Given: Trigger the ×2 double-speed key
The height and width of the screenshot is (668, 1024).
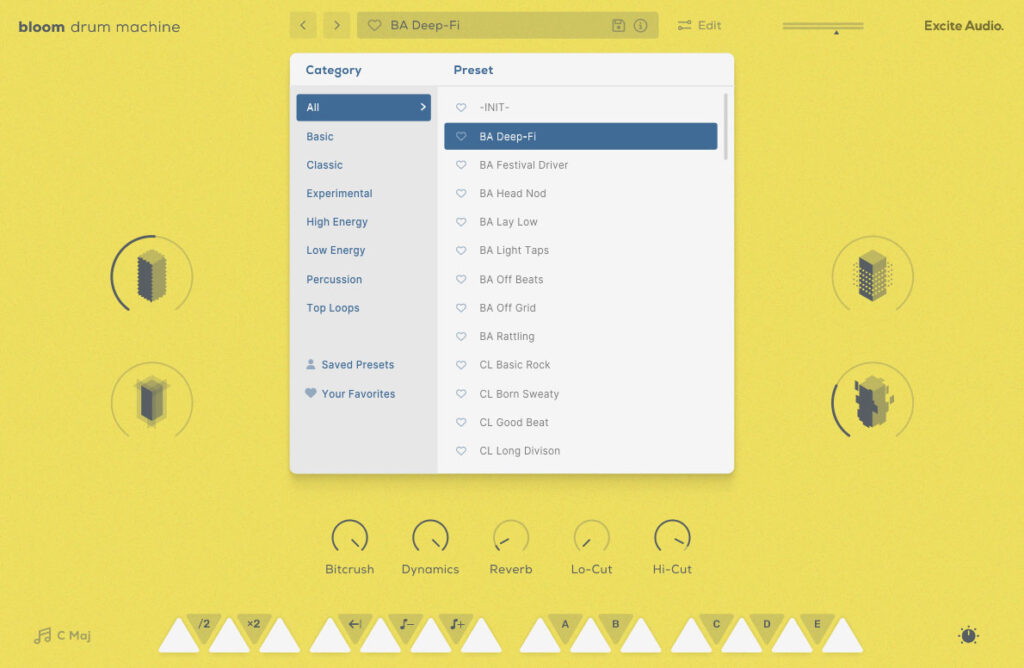Looking at the screenshot, I should [253, 626].
